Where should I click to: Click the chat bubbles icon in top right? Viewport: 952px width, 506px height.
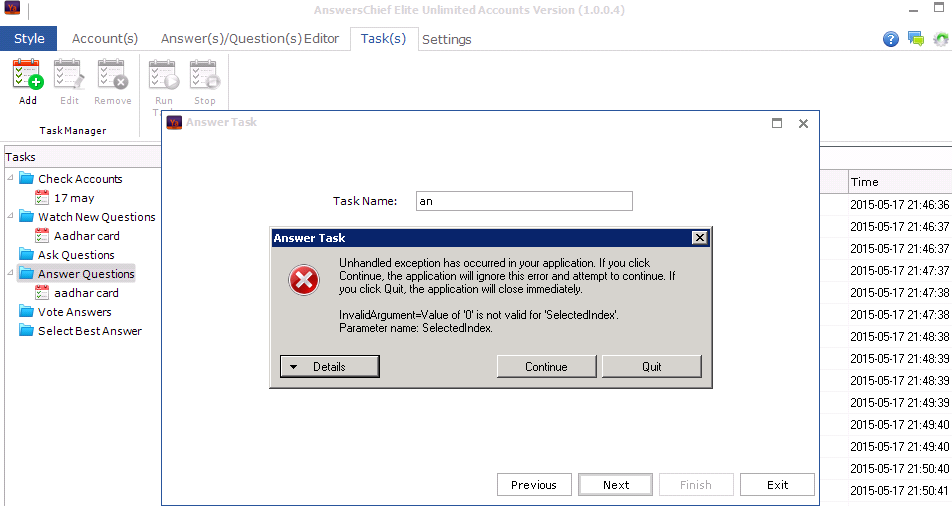pos(915,39)
